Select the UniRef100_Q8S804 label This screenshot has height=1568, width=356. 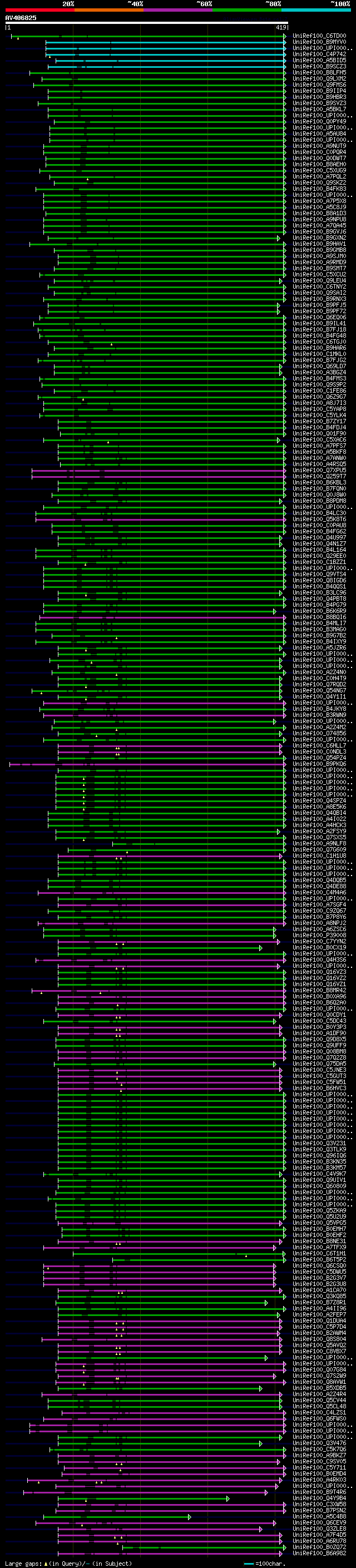point(319,1338)
